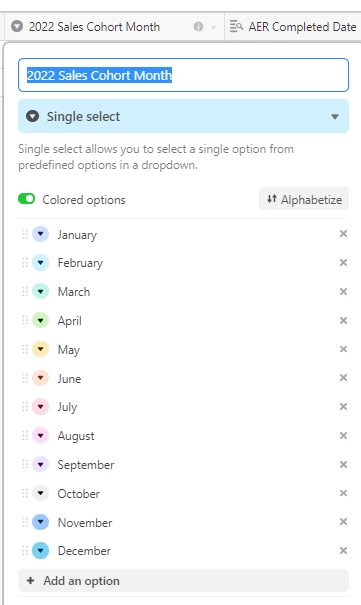
Task: Click the Alphabetize button
Action: pos(304,199)
